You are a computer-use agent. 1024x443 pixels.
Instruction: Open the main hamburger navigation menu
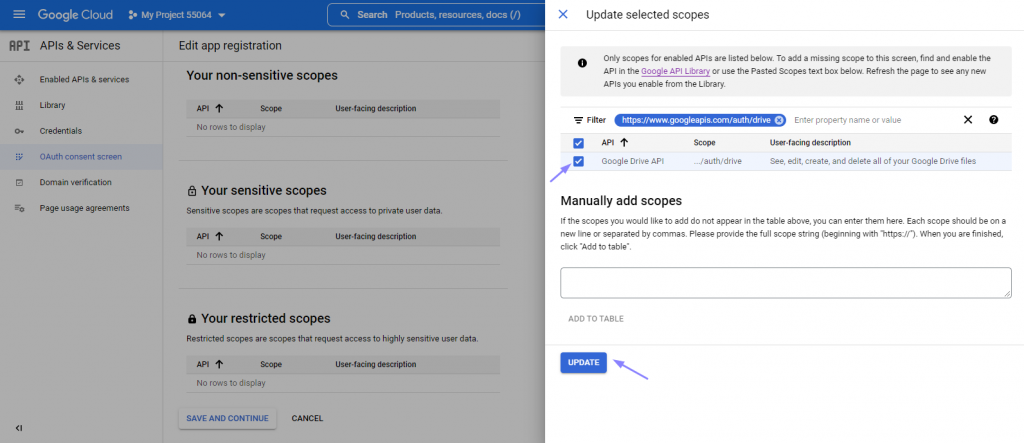coord(19,14)
